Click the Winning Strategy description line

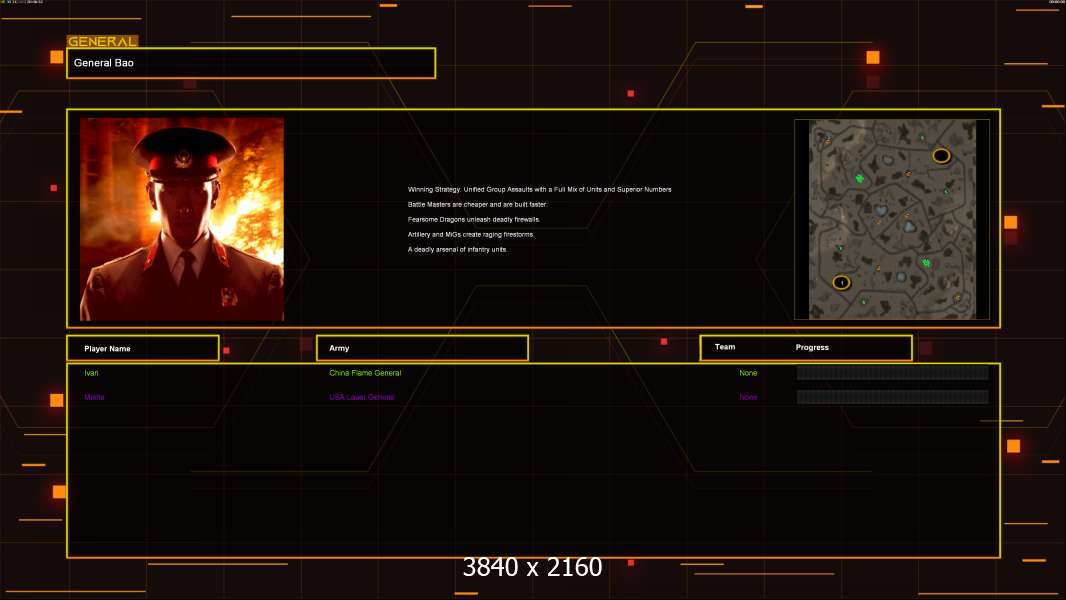click(540, 190)
